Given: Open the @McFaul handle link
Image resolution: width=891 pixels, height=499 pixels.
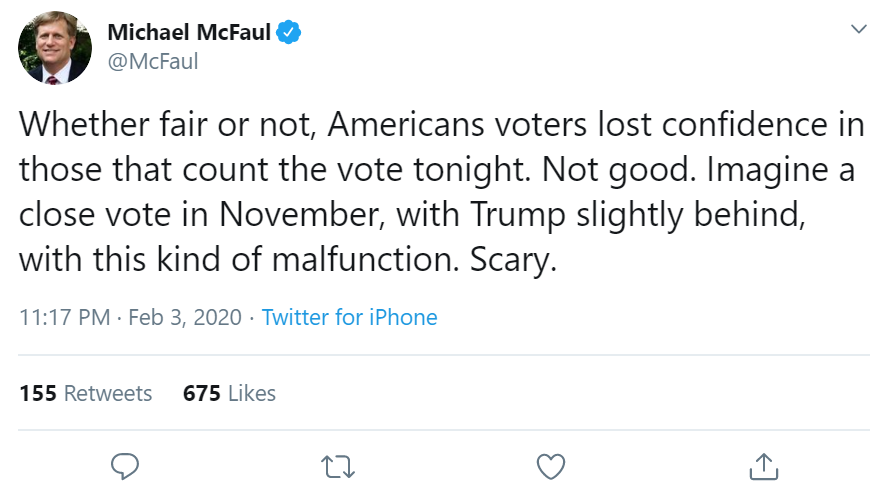Looking at the screenshot, I should click(152, 62).
